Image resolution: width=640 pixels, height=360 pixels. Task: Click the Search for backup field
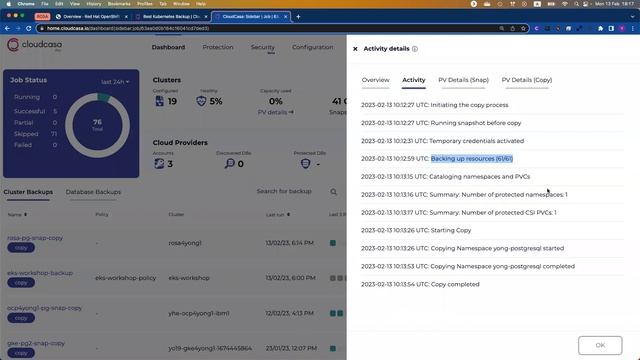[284, 191]
